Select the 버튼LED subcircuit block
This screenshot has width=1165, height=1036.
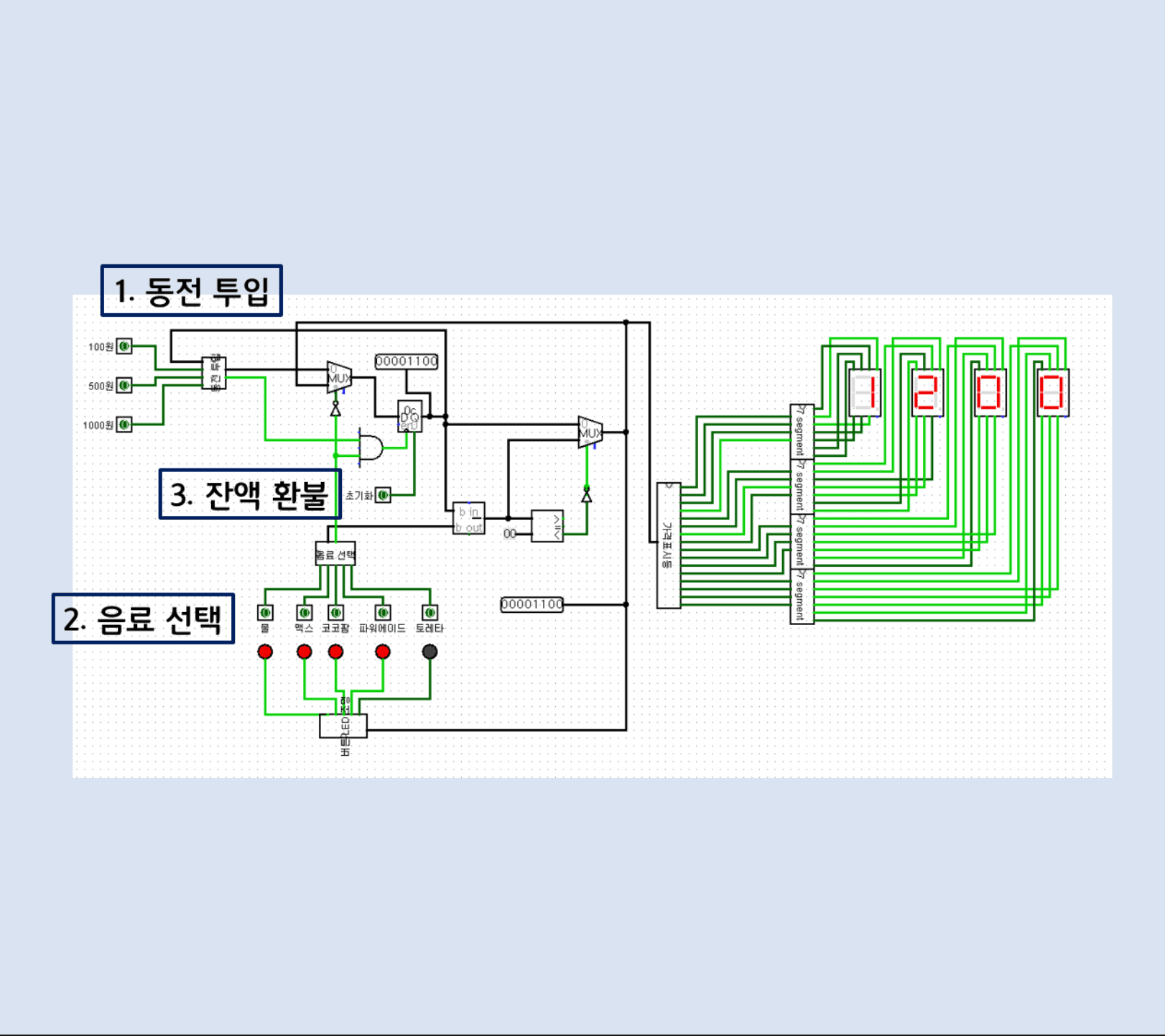pos(343,726)
